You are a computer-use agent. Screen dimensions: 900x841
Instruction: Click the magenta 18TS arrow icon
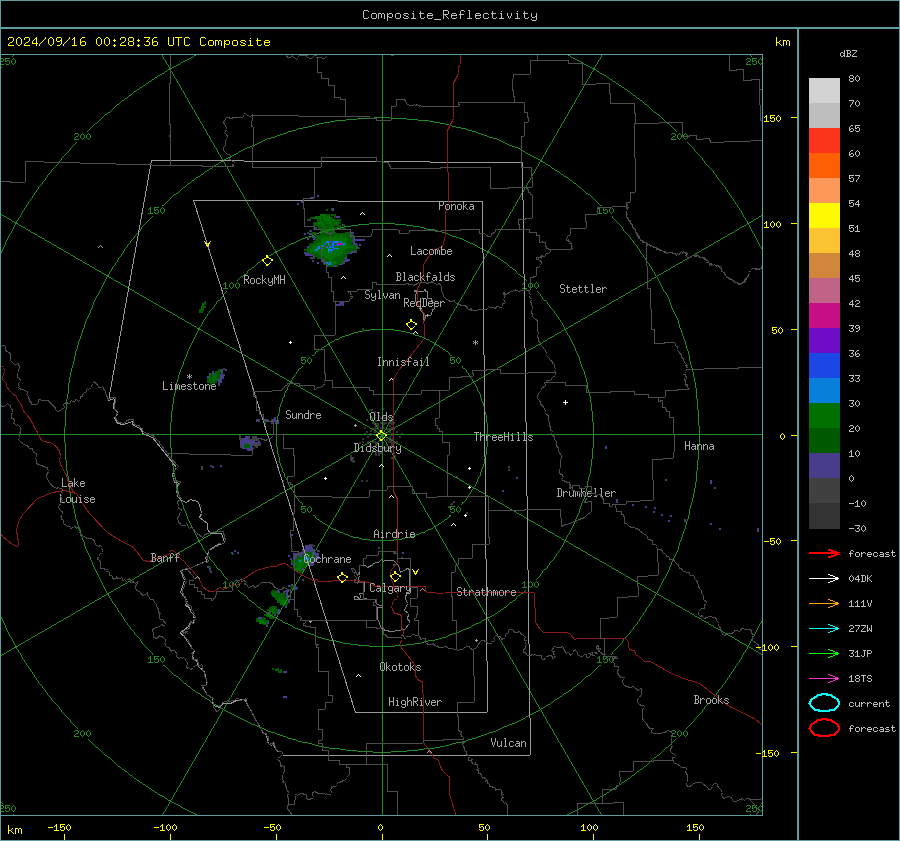point(824,679)
